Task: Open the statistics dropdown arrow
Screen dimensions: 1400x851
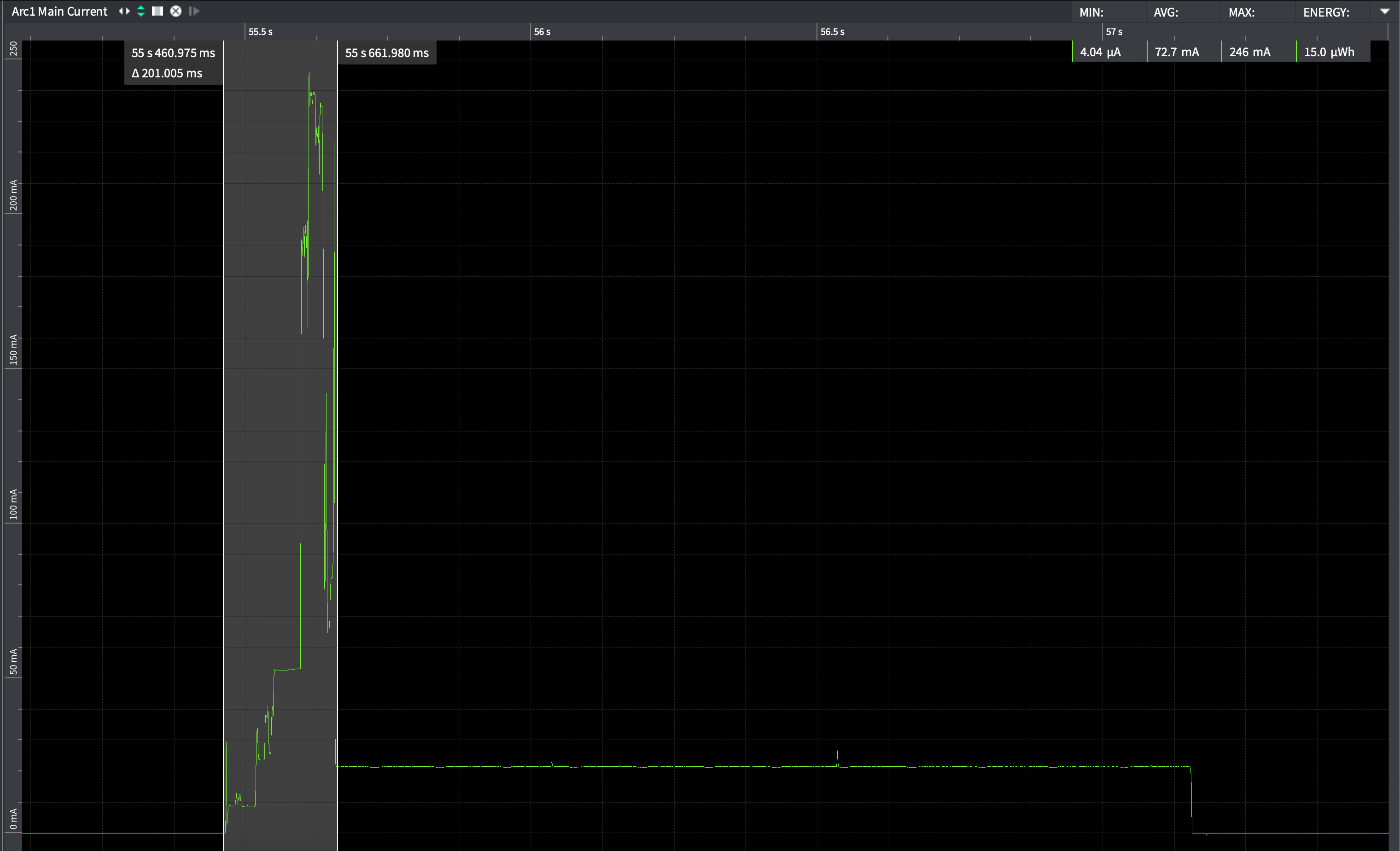Action: point(1384,12)
